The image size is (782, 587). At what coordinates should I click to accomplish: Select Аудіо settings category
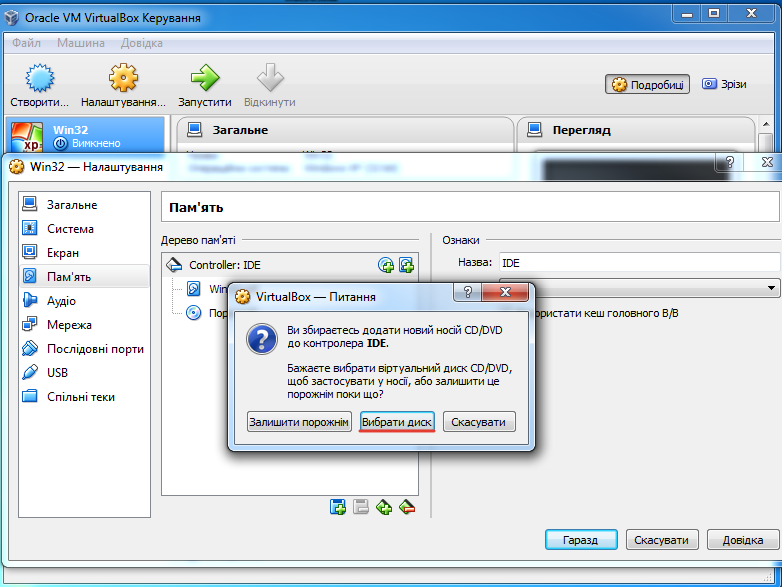[84, 301]
